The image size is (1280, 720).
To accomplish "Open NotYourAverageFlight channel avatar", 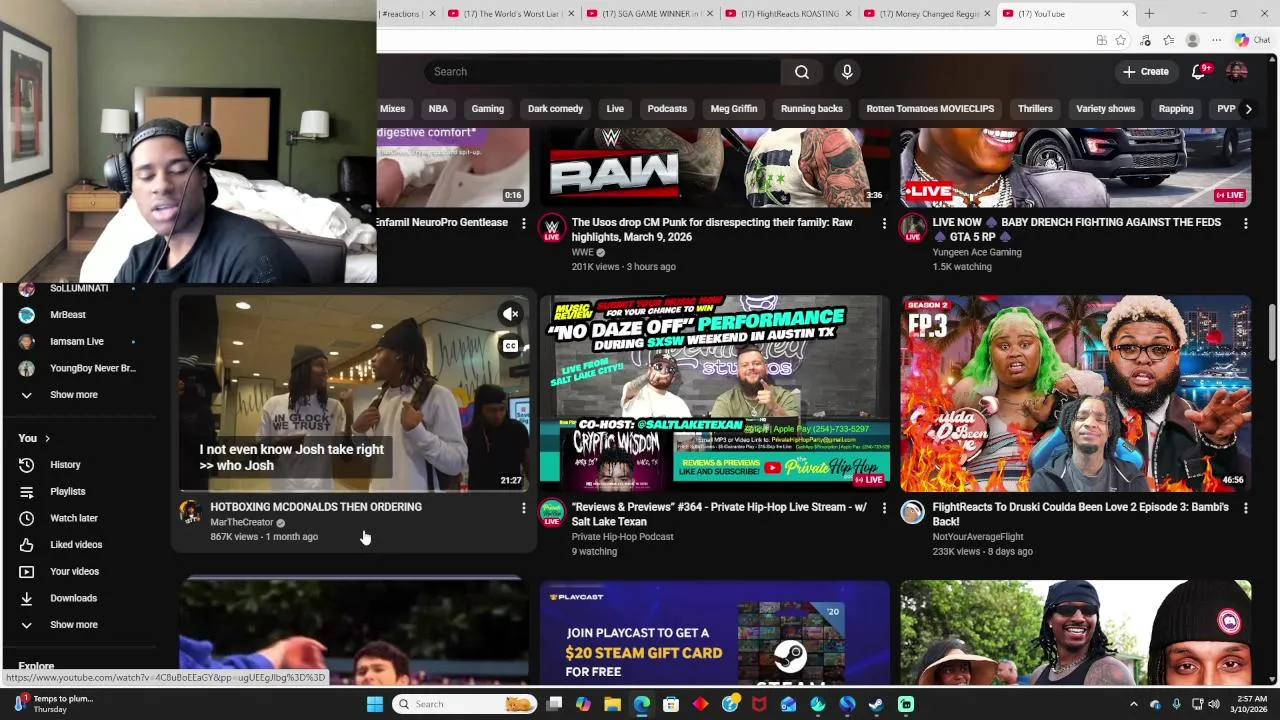I will [912, 512].
